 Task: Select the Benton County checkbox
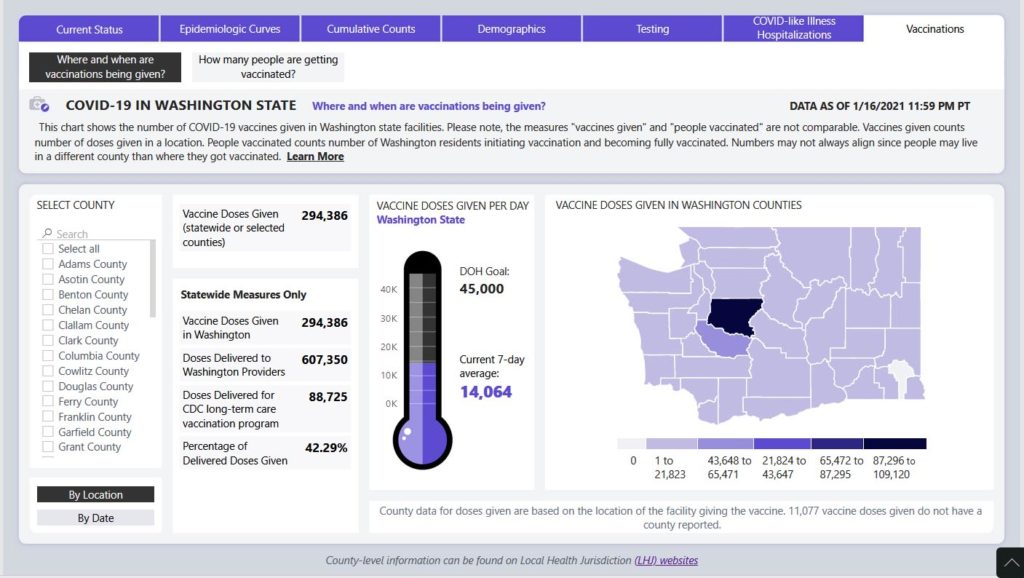(48, 295)
